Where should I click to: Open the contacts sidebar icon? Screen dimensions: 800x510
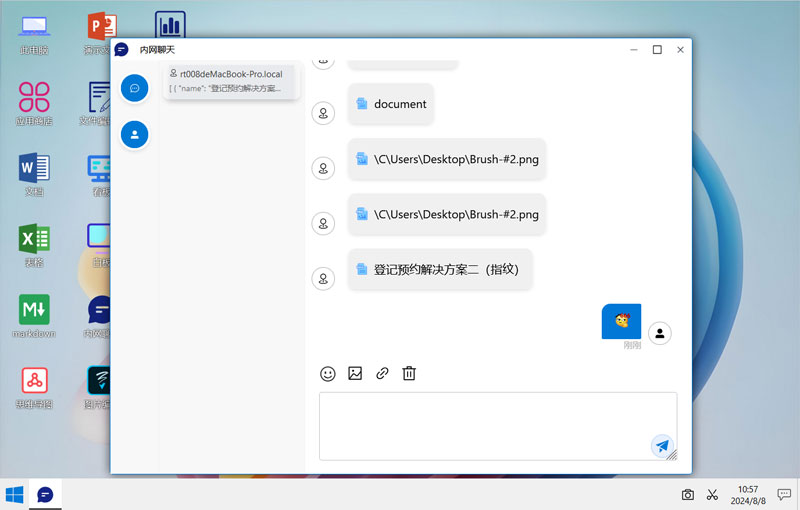(x=135, y=135)
